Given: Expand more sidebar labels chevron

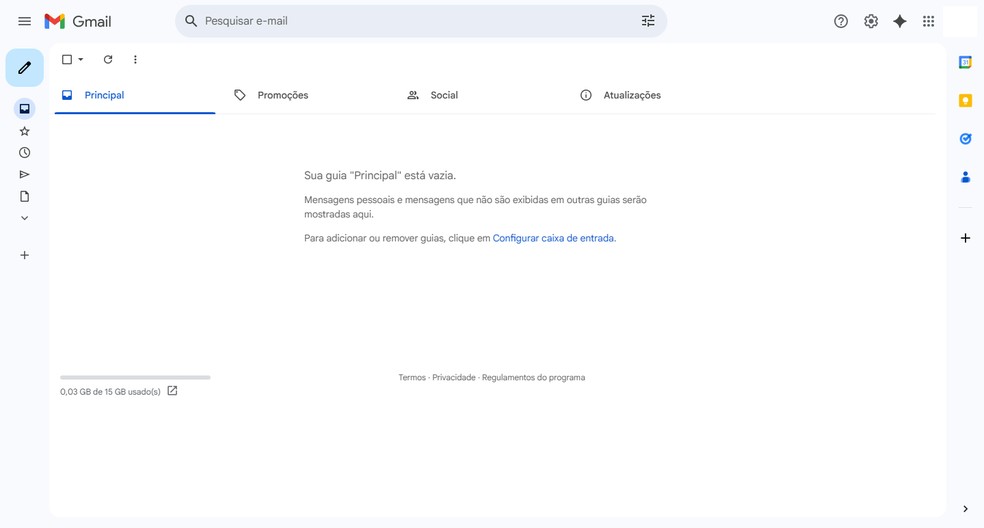Looking at the screenshot, I should coord(24,218).
